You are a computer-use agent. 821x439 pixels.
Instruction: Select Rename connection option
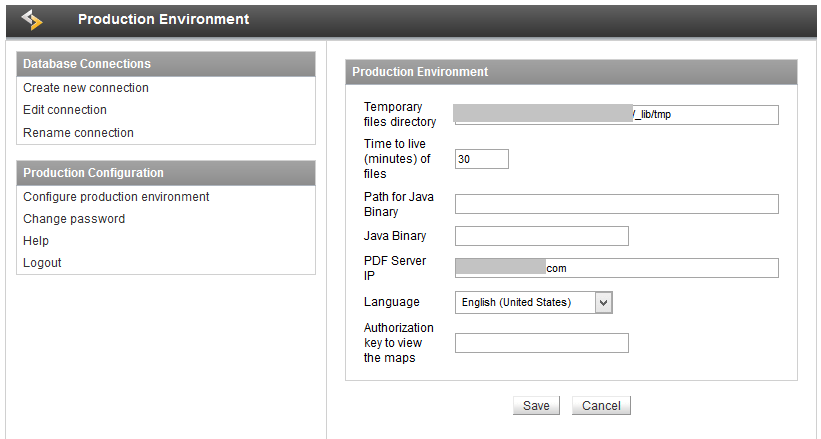[x=78, y=133]
